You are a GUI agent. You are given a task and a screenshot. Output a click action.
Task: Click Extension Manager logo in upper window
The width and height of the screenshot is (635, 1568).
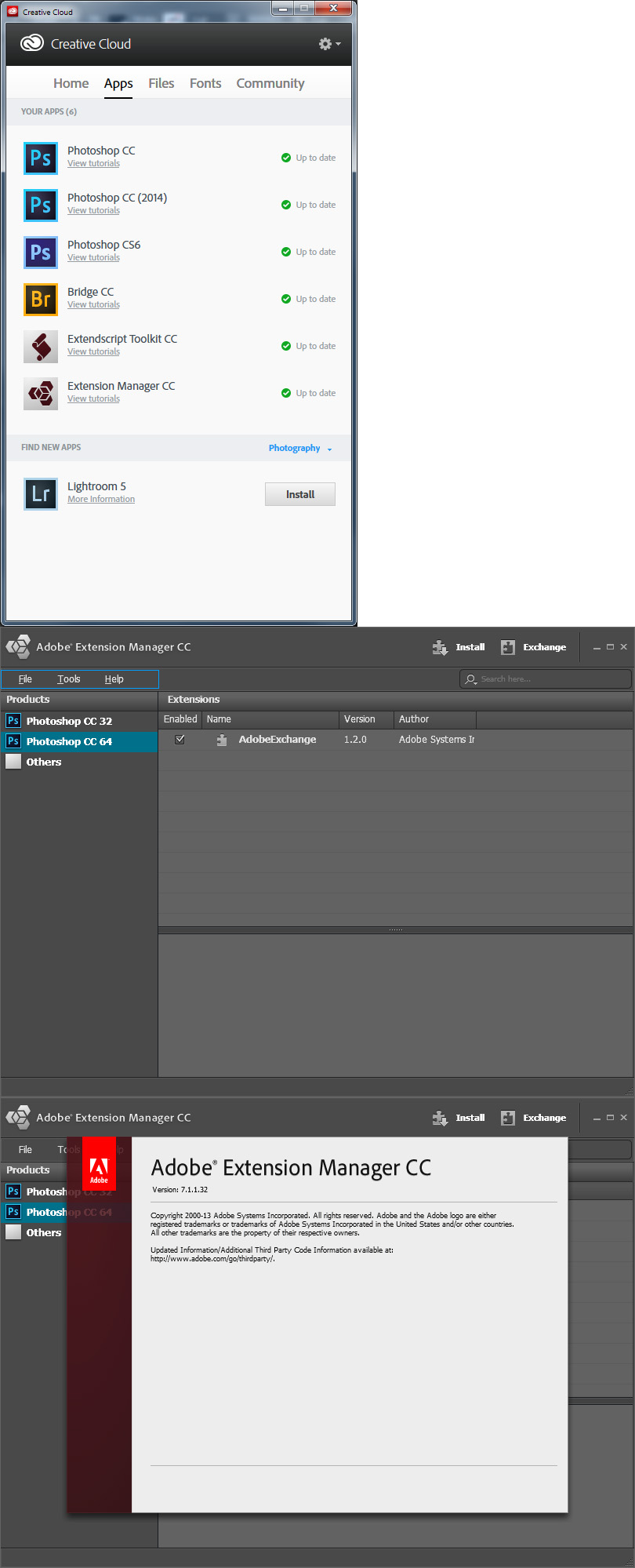[18, 647]
